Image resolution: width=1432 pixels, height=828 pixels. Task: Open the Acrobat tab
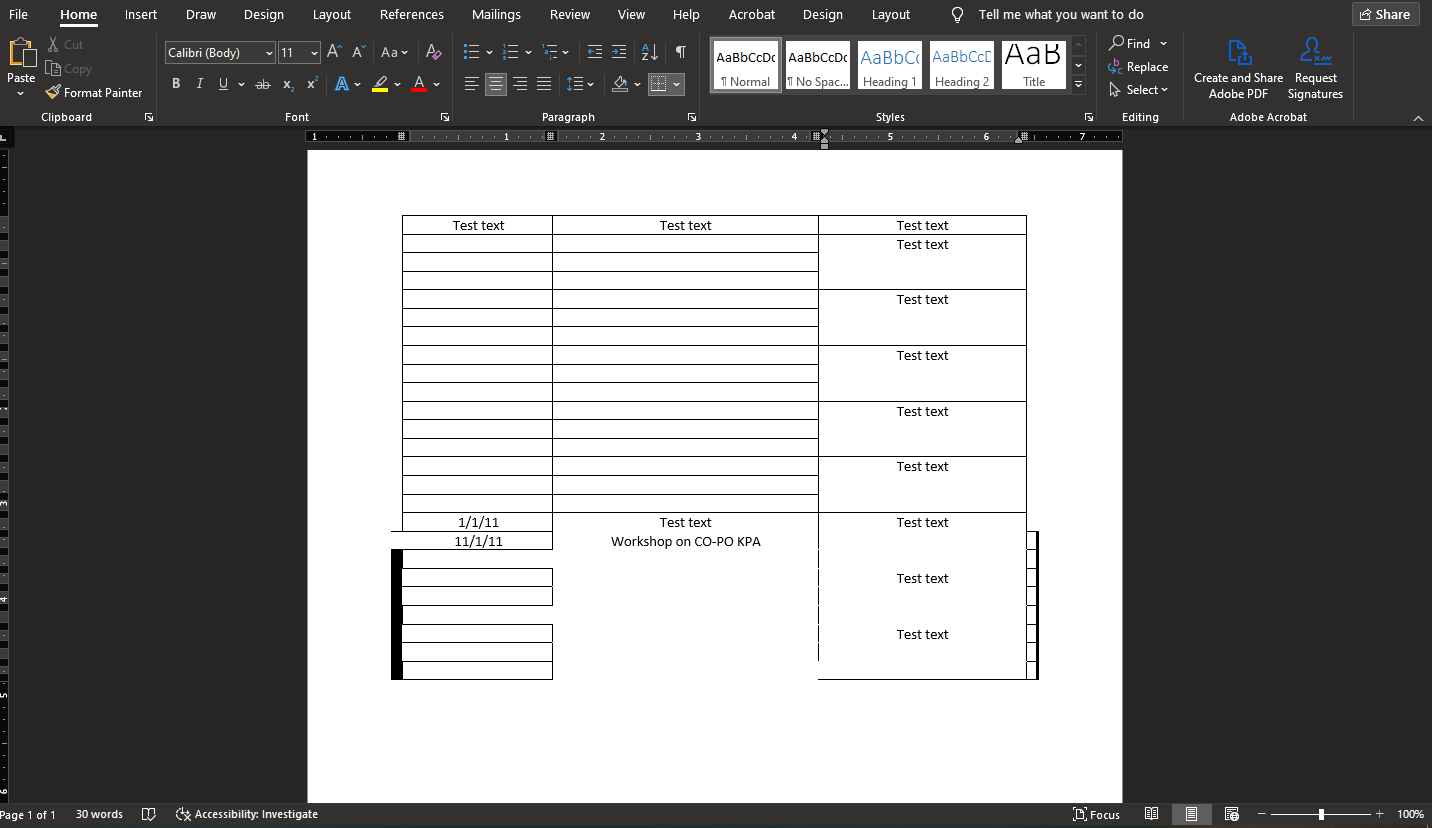pyautogui.click(x=752, y=14)
